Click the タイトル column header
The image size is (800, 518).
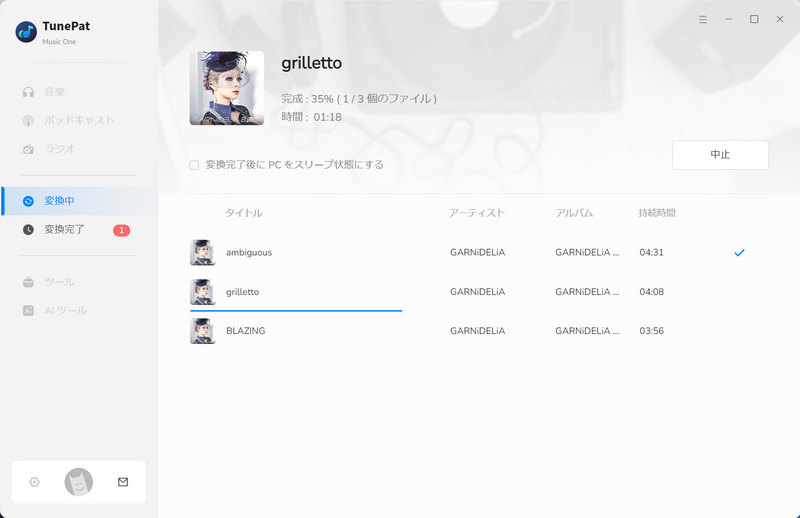pos(244,213)
